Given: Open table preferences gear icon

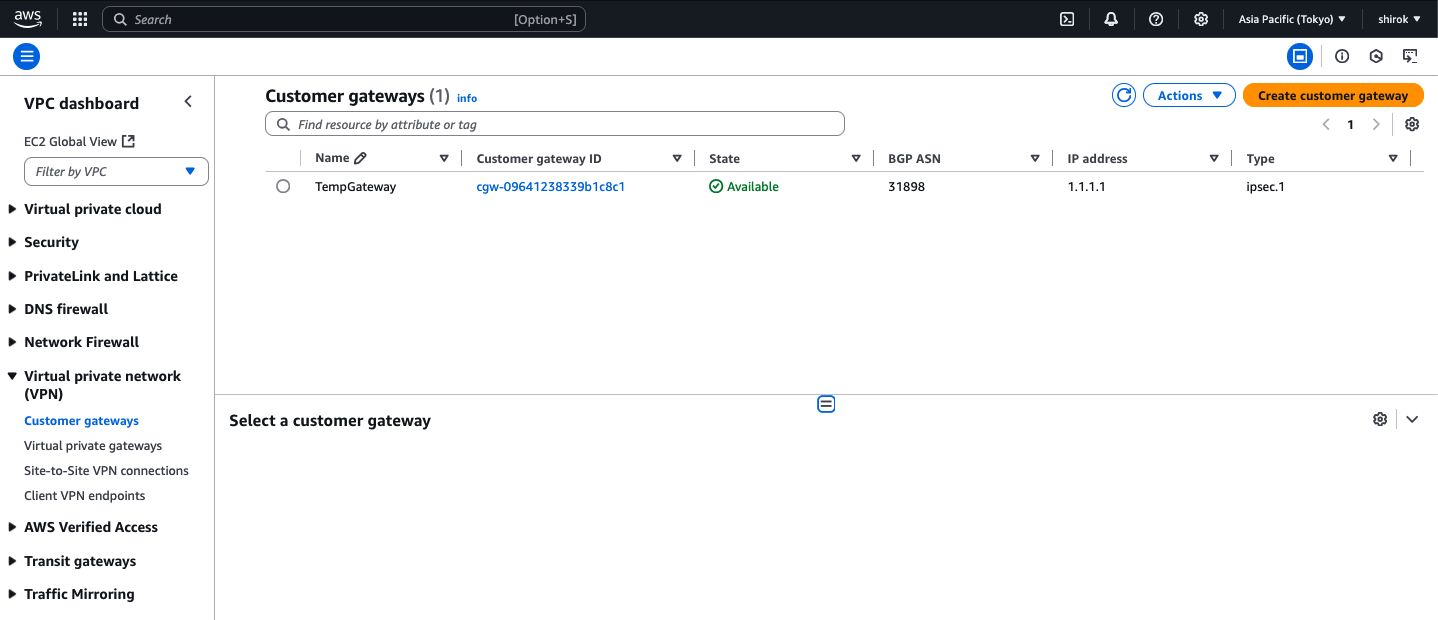Looking at the screenshot, I should point(1412,124).
